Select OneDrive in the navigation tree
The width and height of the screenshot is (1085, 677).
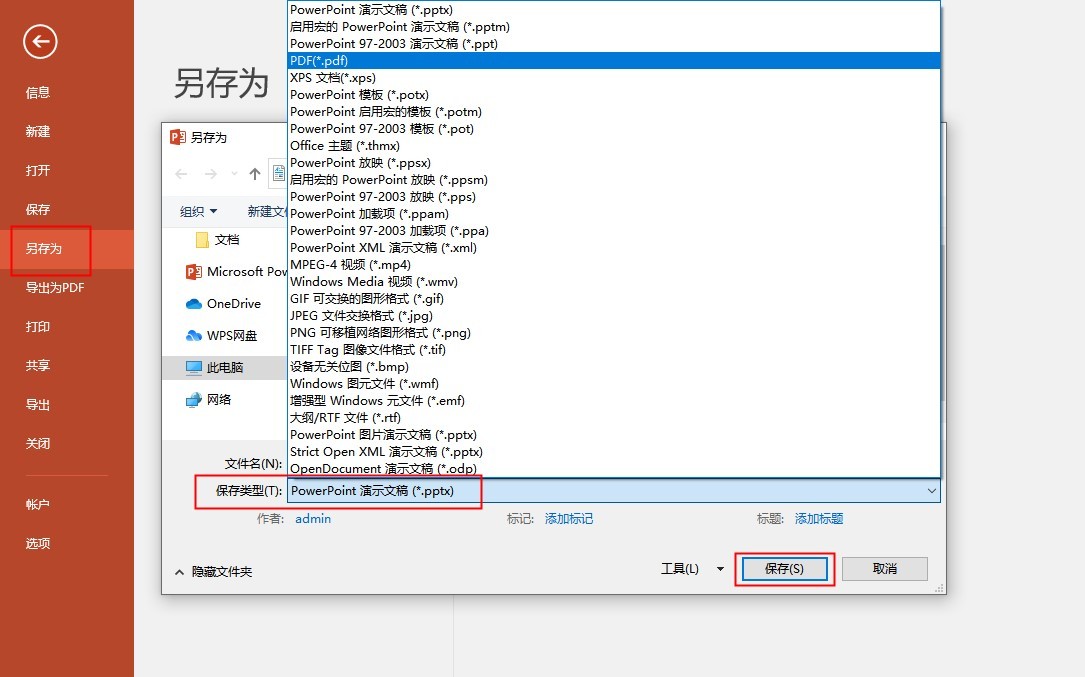[223, 304]
